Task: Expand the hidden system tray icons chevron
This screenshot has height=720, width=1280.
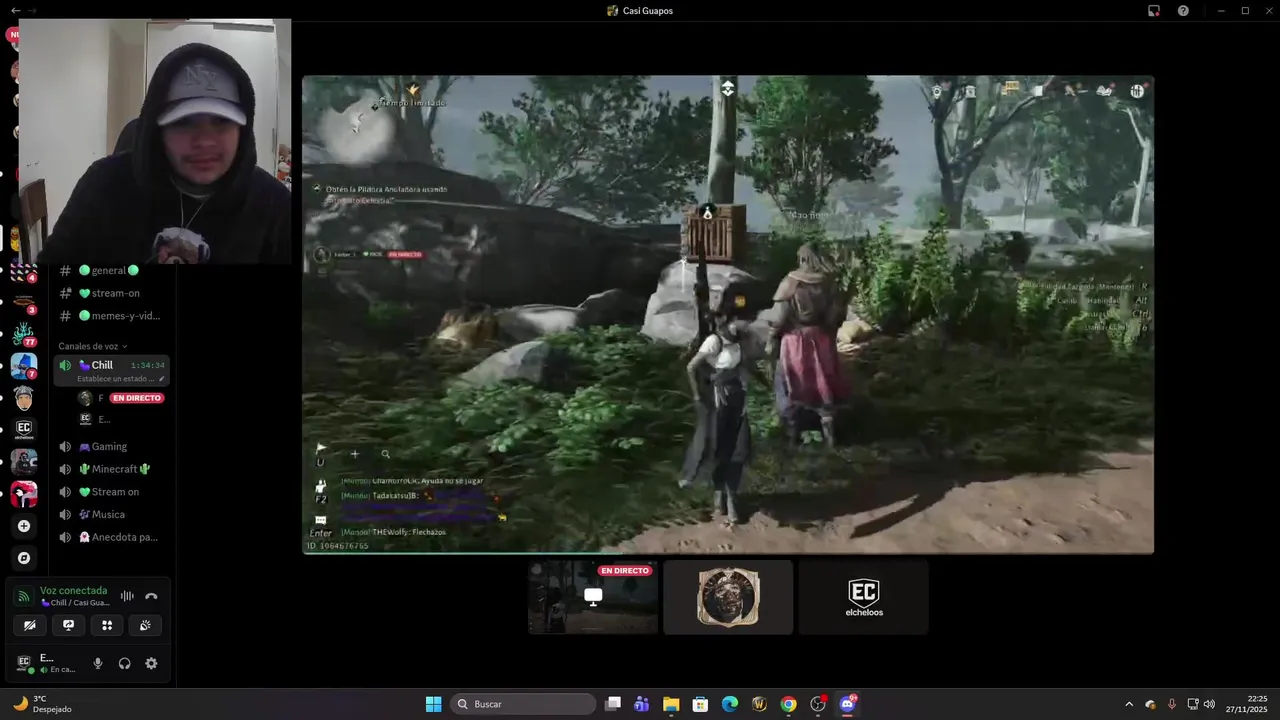Action: pos(1129,704)
